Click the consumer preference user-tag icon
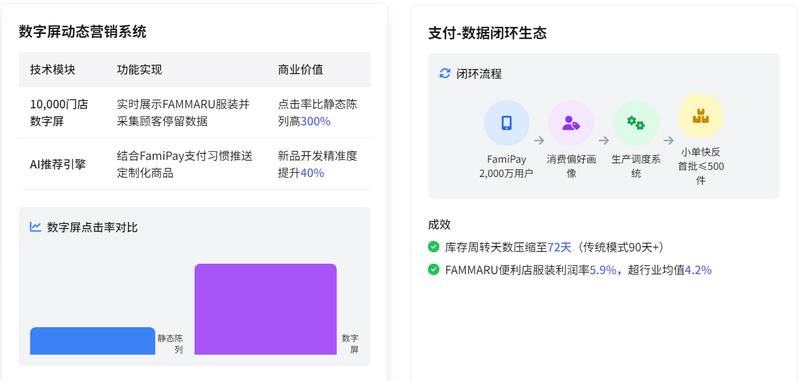The height and width of the screenshot is (381, 800). (571, 123)
